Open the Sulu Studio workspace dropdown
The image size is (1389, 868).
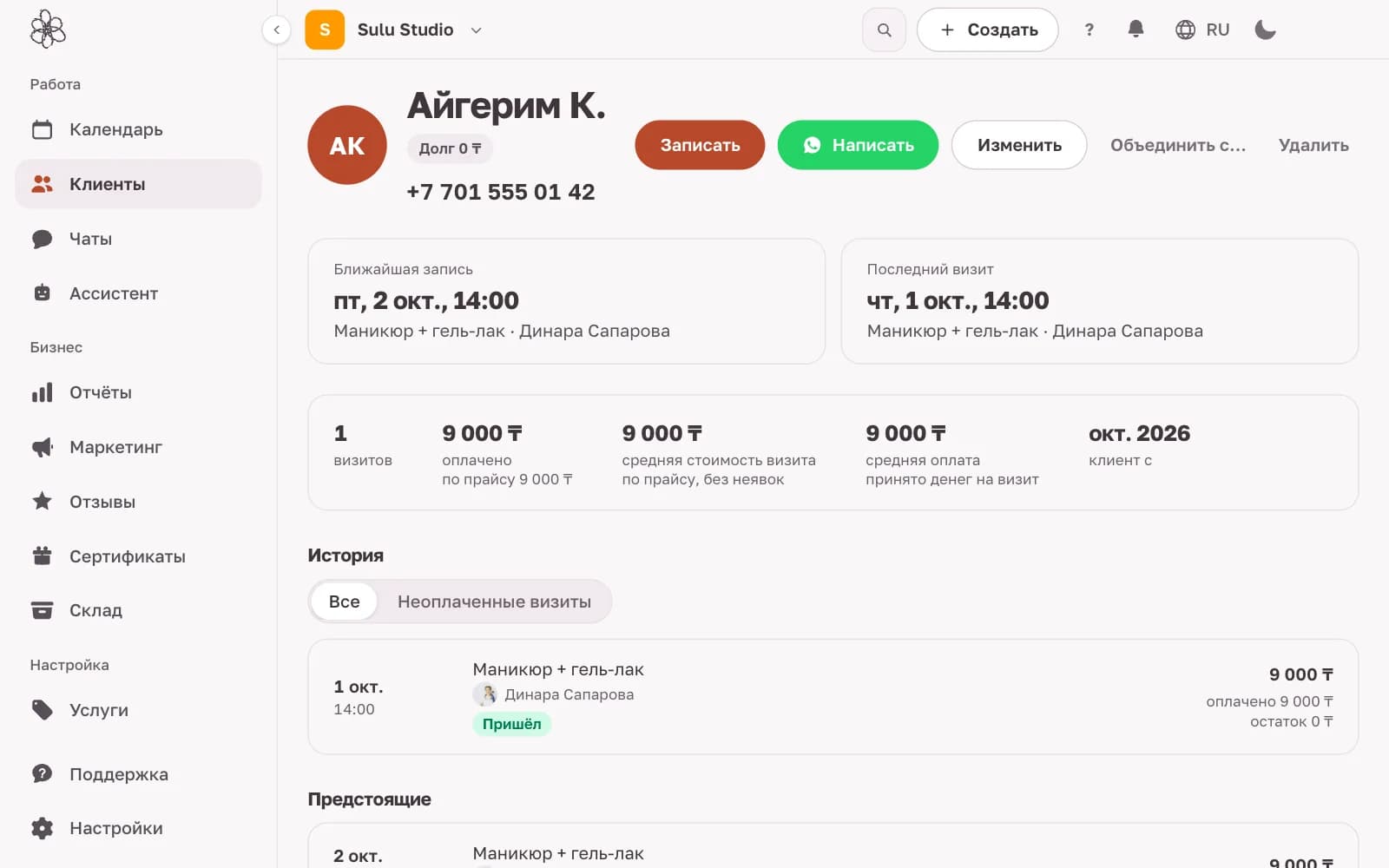(394, 30)
